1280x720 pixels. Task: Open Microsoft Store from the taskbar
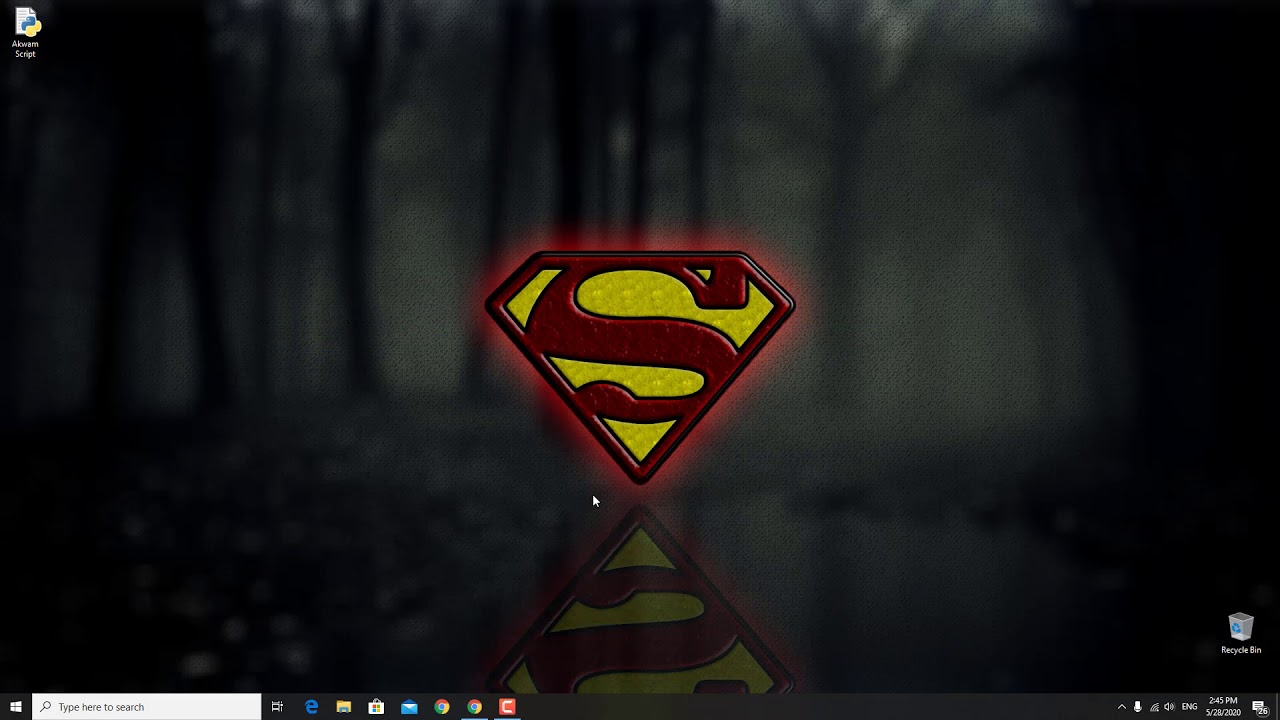point(376,707)
